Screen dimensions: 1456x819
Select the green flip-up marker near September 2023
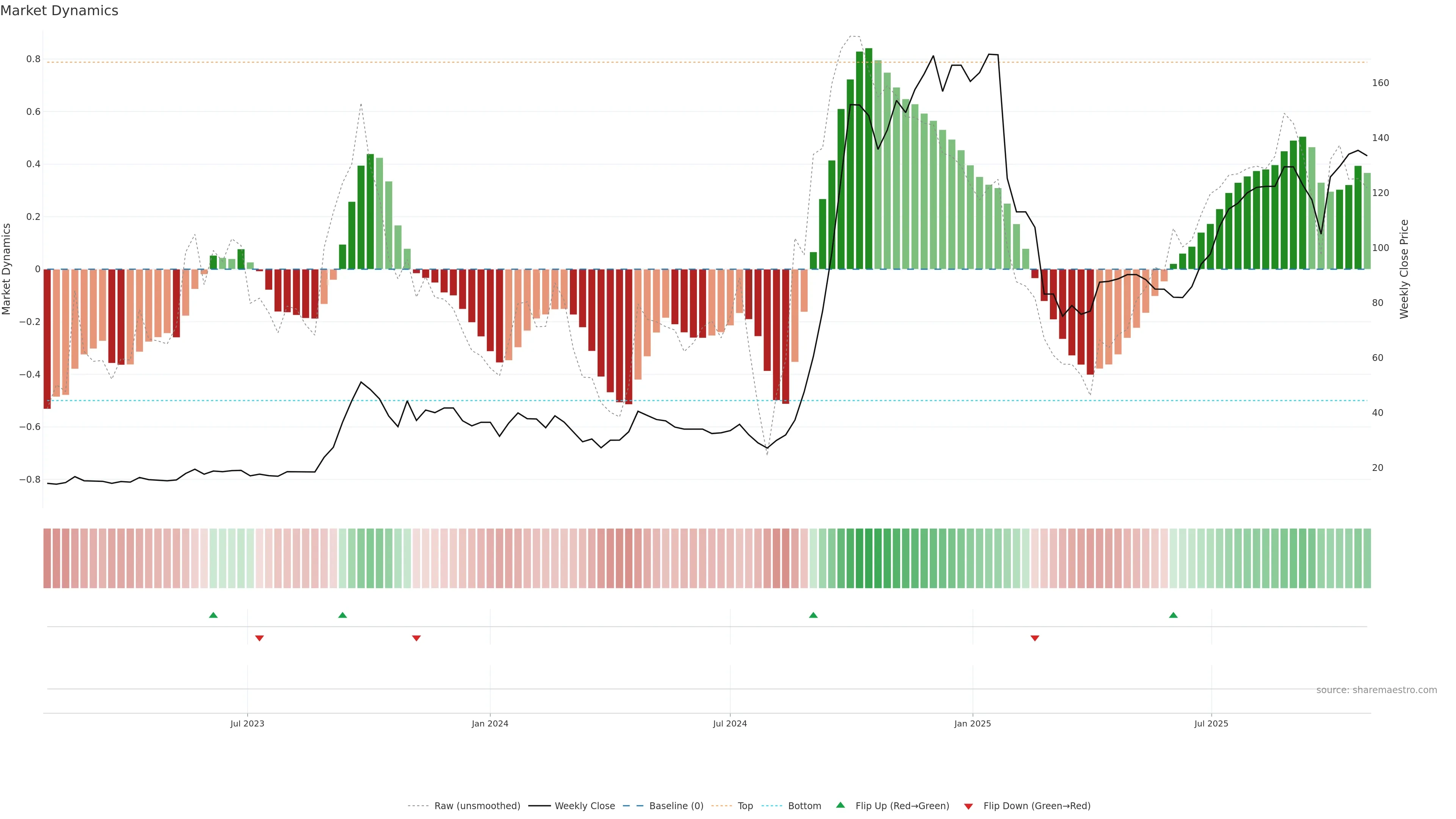click(x=342, y=615)
